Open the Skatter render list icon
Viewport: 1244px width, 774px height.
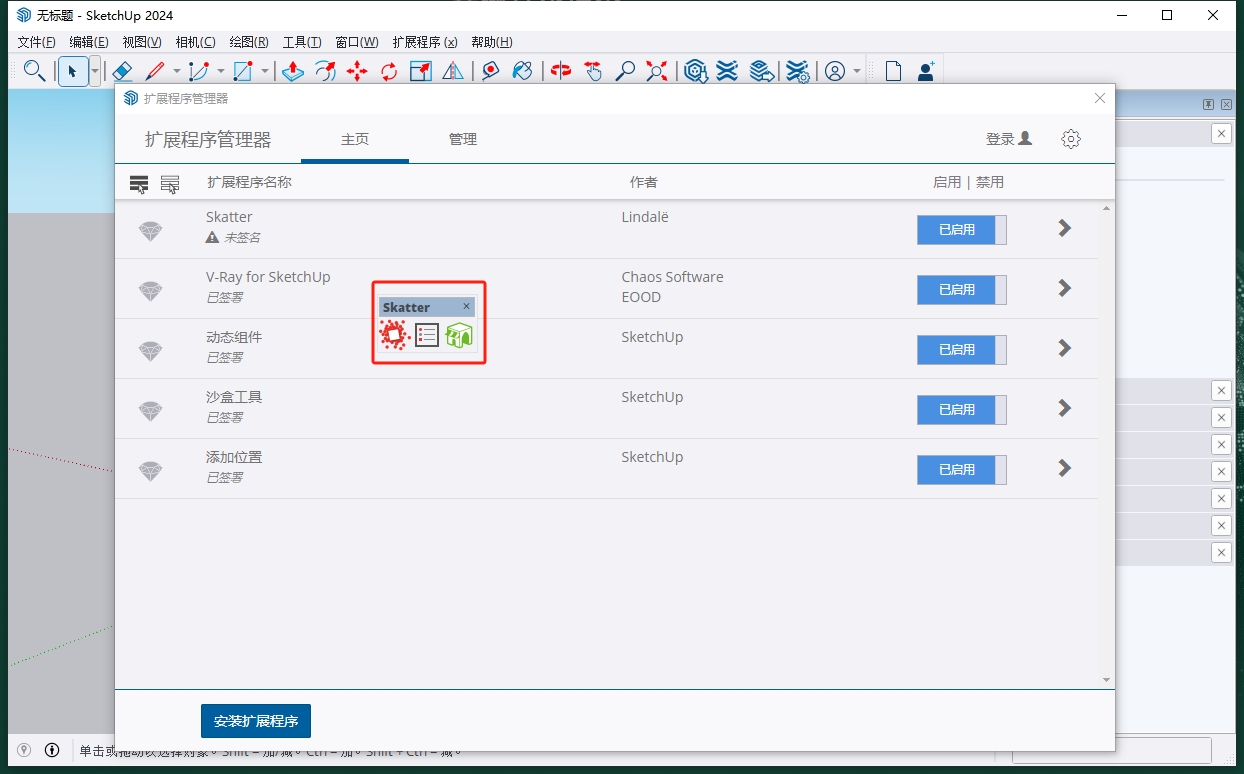(x=427, y=336)
